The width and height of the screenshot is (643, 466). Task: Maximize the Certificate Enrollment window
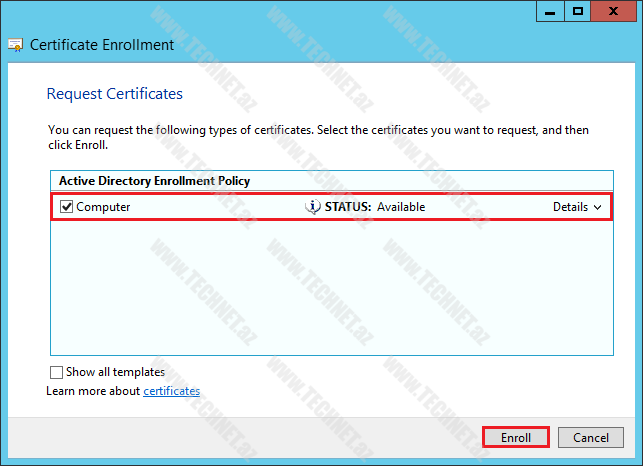pos(577,11)
